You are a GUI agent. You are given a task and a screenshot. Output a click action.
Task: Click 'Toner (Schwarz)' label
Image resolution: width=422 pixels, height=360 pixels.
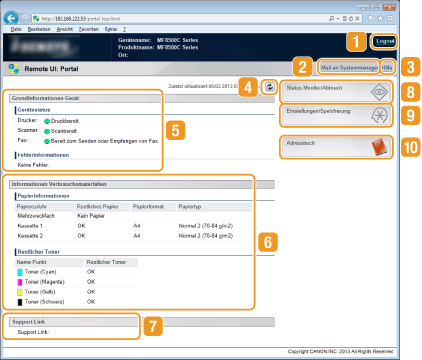(44, 302)
